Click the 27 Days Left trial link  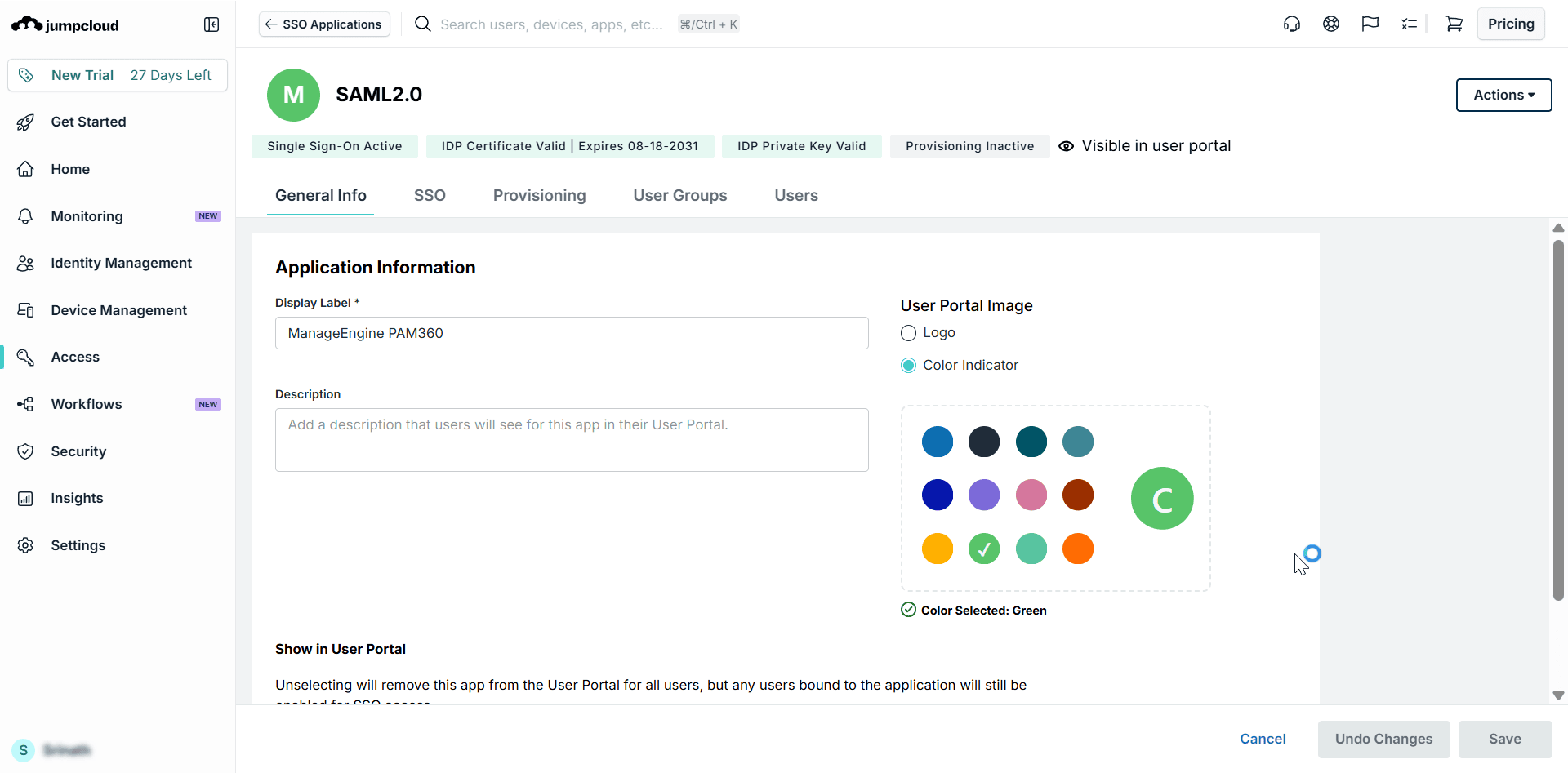(171, 75)
